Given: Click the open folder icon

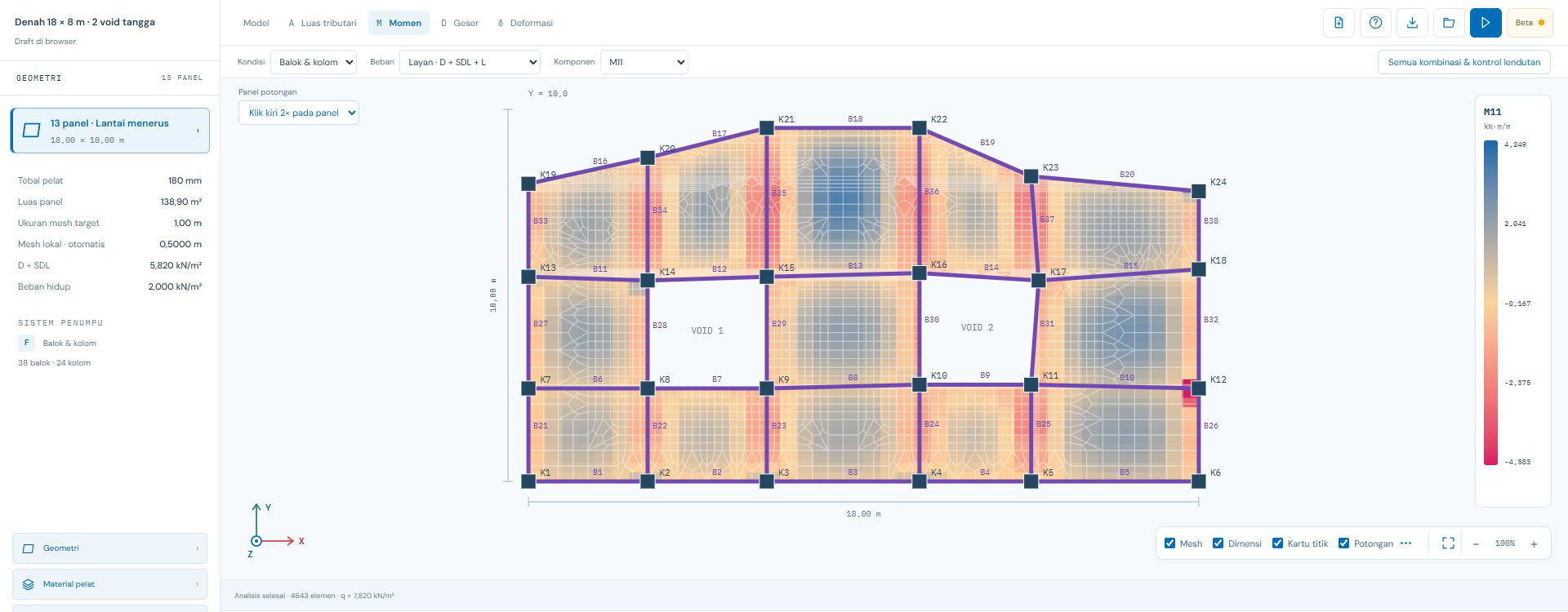Looking at the screenshot, I should [1449, 23].
